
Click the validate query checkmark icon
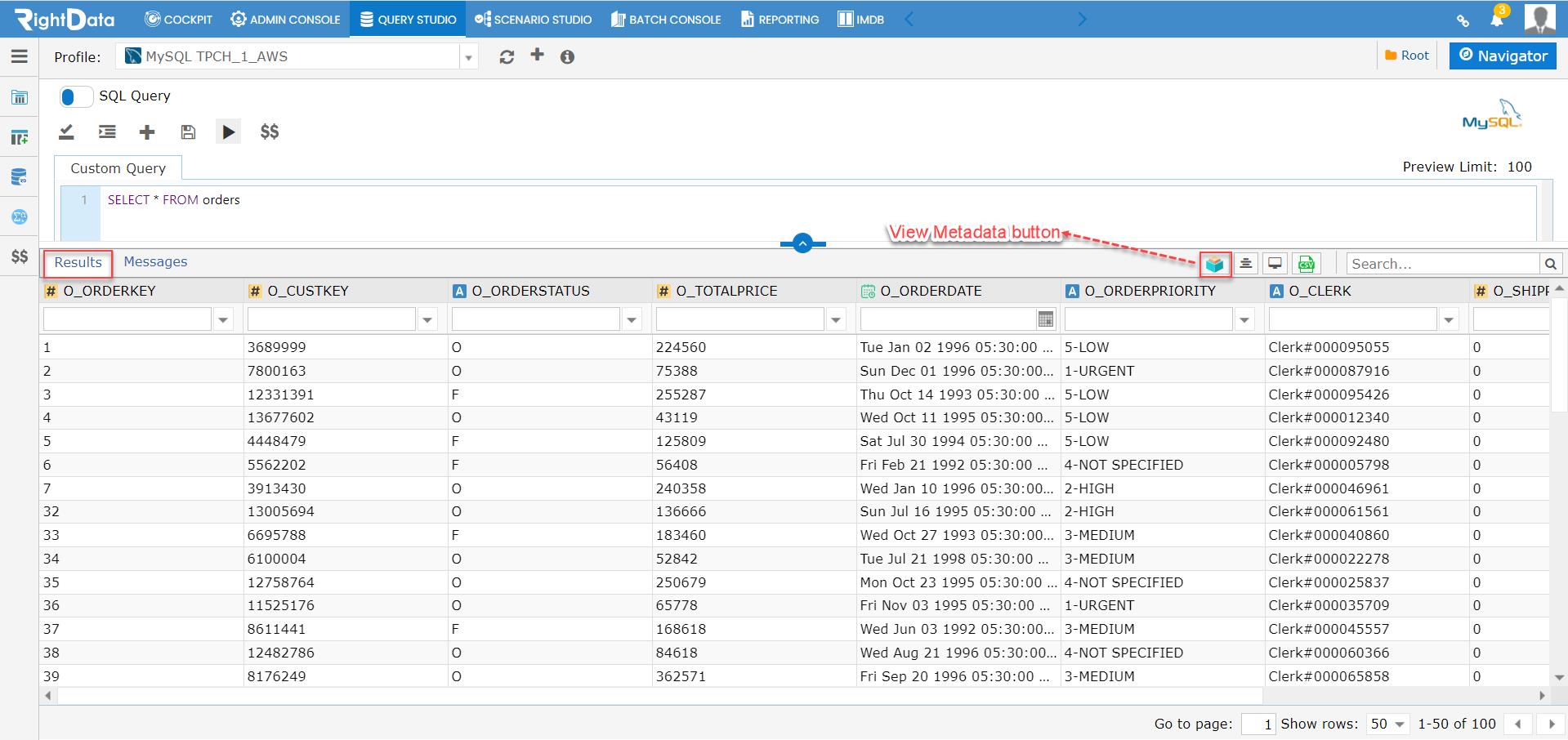tap(67, 132)
